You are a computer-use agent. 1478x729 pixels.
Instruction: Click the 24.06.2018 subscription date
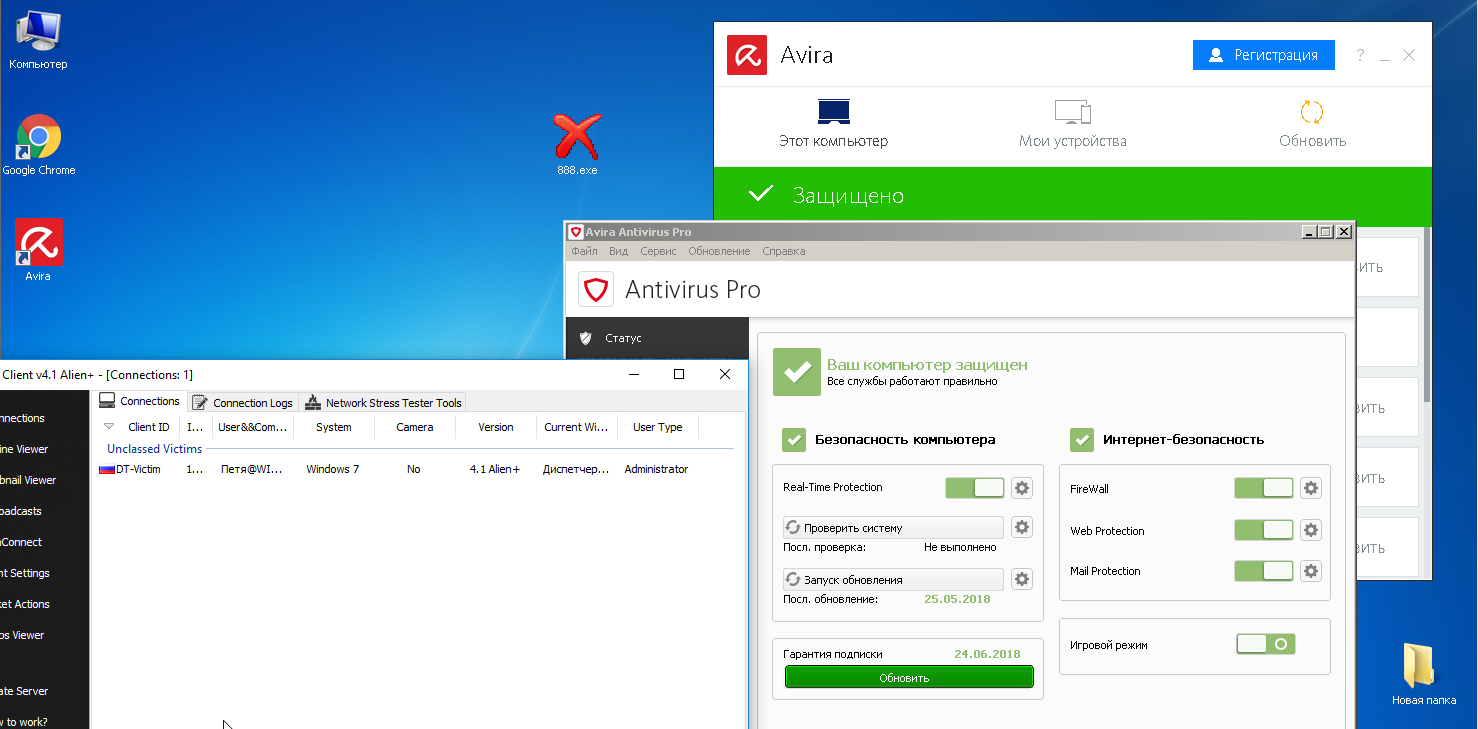pos(987,654)
